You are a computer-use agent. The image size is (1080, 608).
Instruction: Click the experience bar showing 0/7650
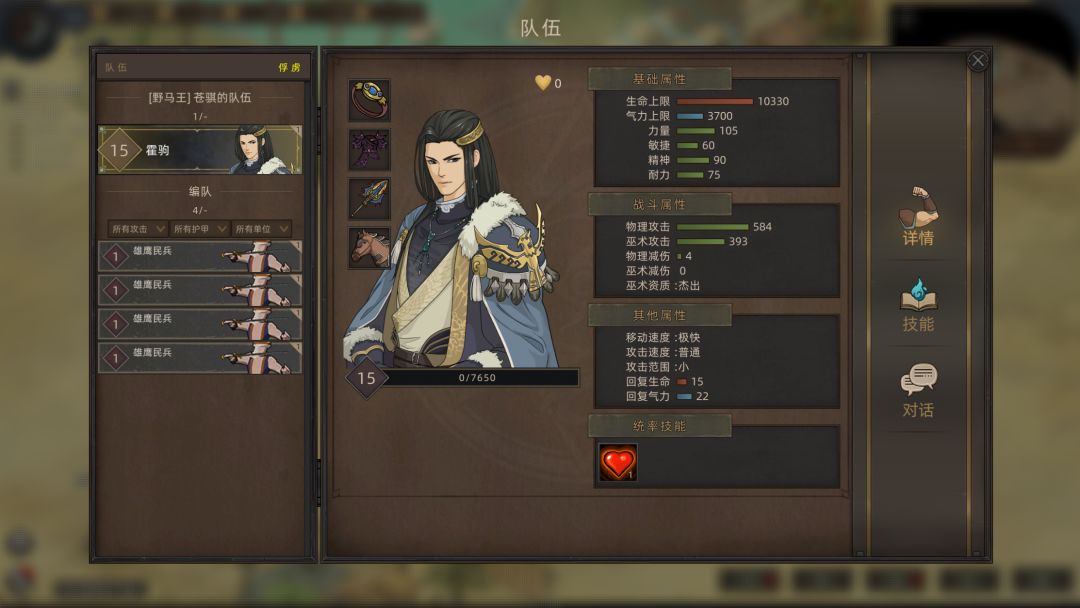point(477,377)
